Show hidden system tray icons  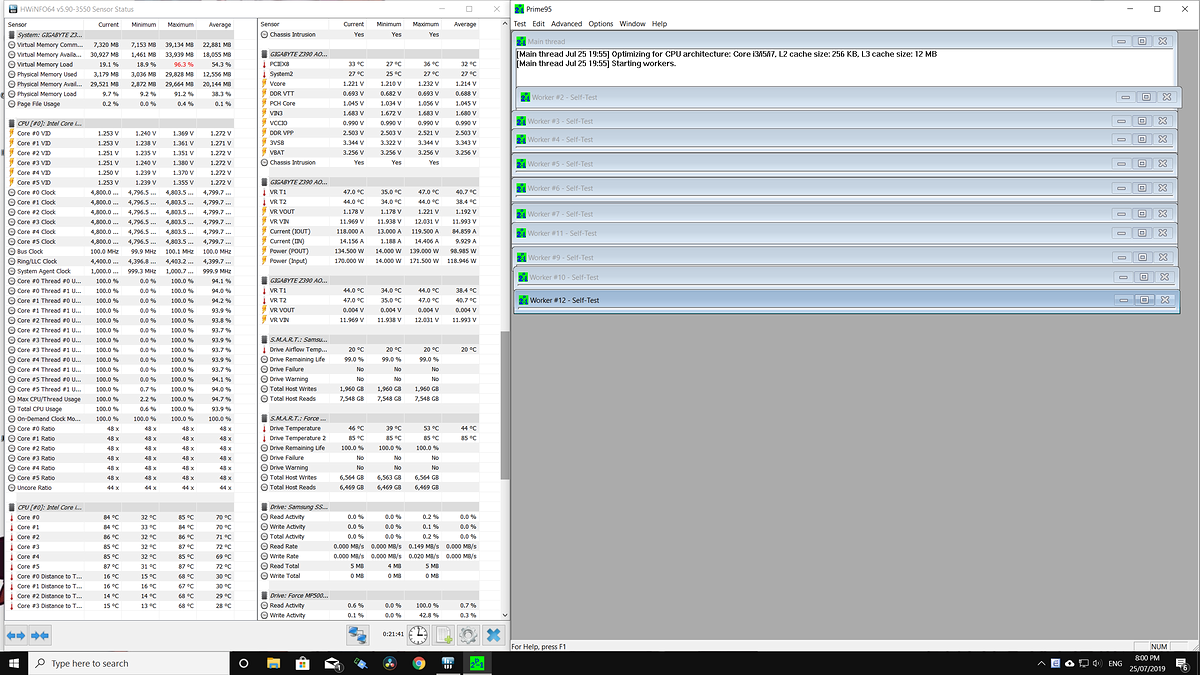1043,663
